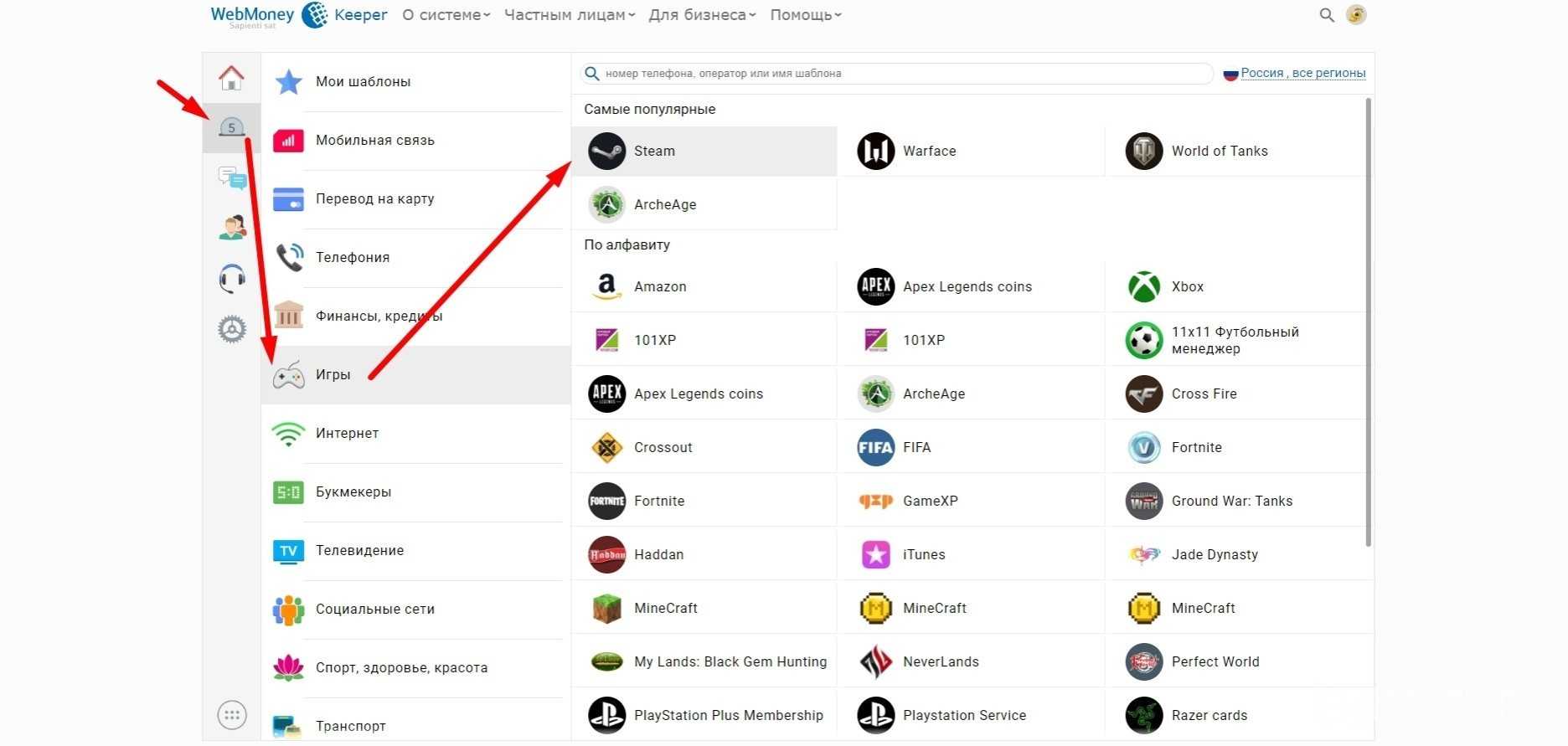
Task: Open the chat messages icon in sidebar
Action: tap(231, 177)
